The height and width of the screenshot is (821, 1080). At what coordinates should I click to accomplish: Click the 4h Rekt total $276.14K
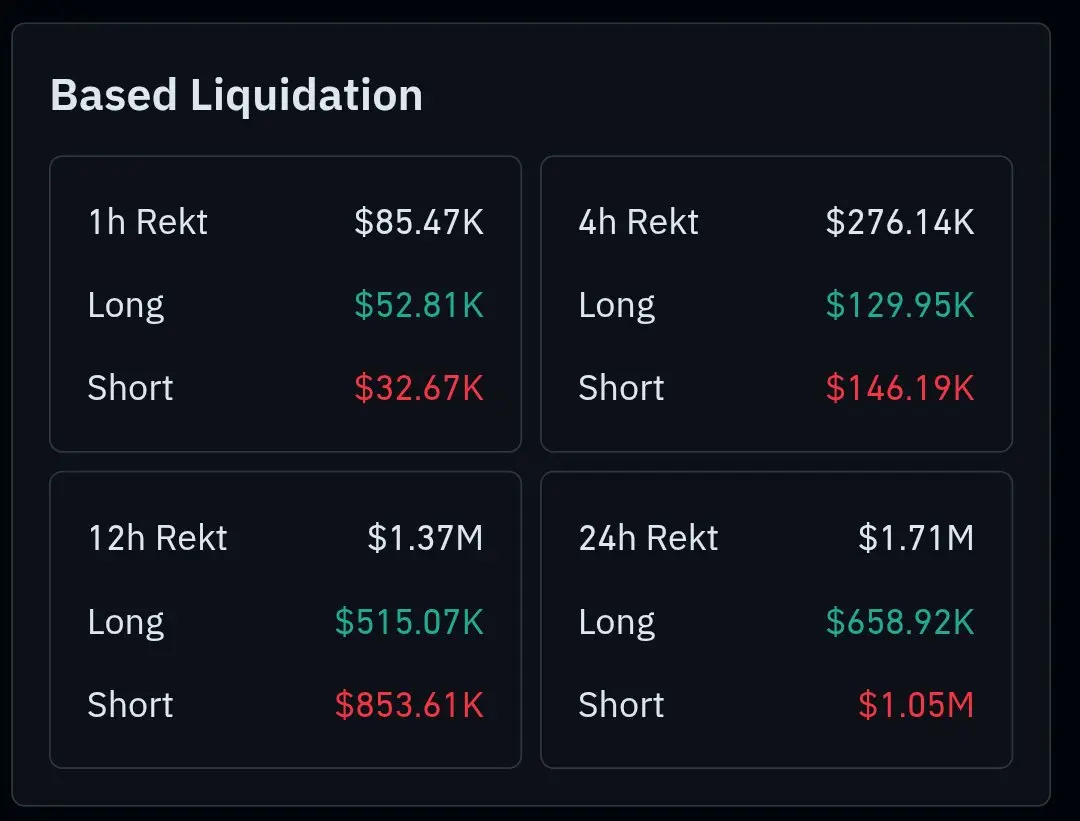click(900, 222)
